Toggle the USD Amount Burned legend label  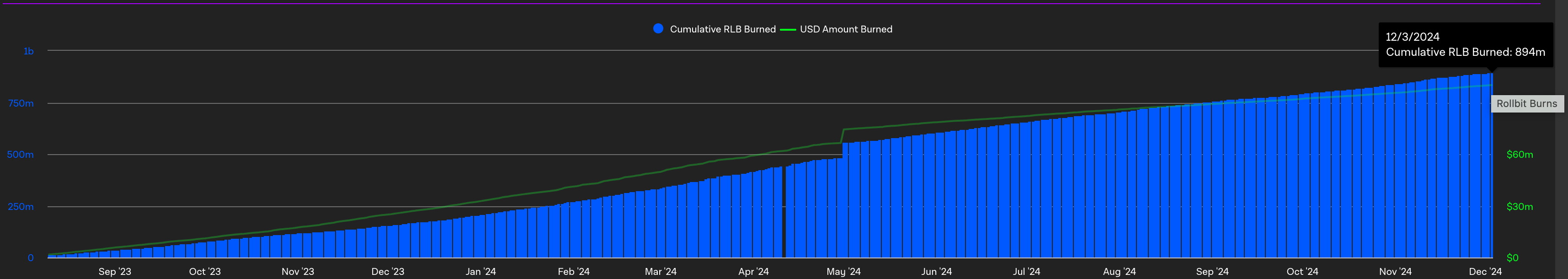tap(845, 29)
